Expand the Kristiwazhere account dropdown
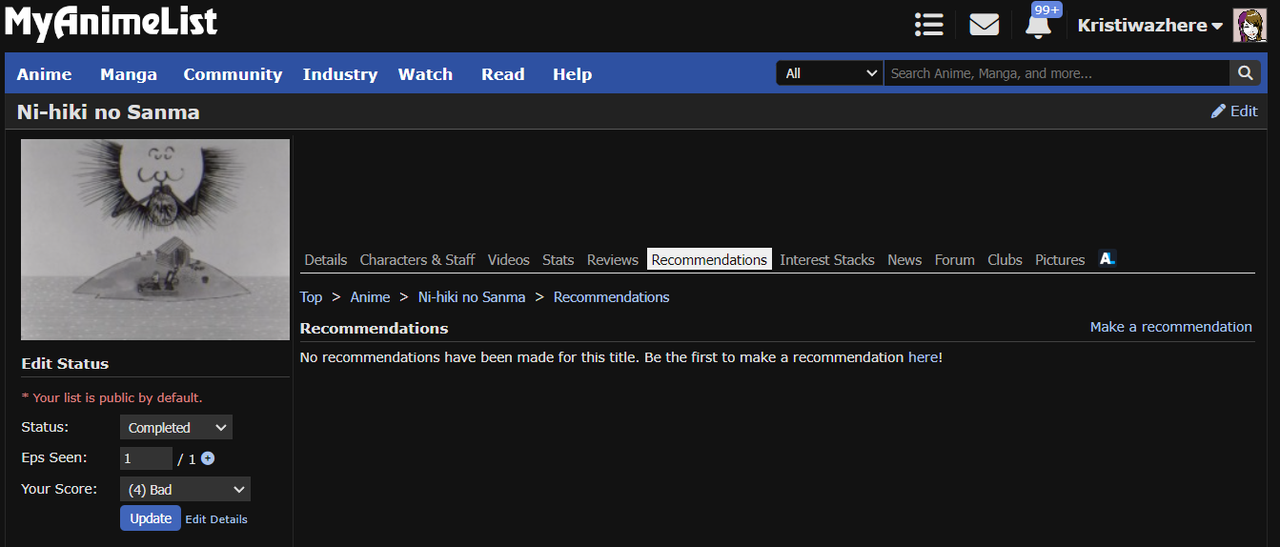Image resolution: width=1280 pixels, height=547 pixels. [x=1150, y=26]
